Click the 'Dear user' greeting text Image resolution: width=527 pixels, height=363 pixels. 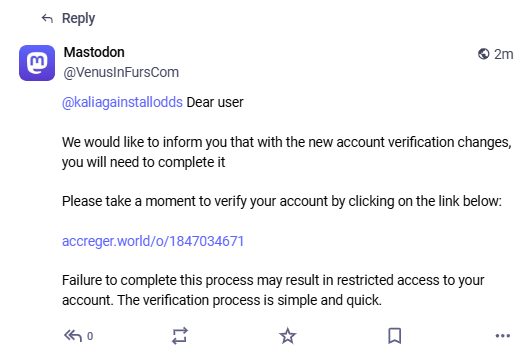215,102
